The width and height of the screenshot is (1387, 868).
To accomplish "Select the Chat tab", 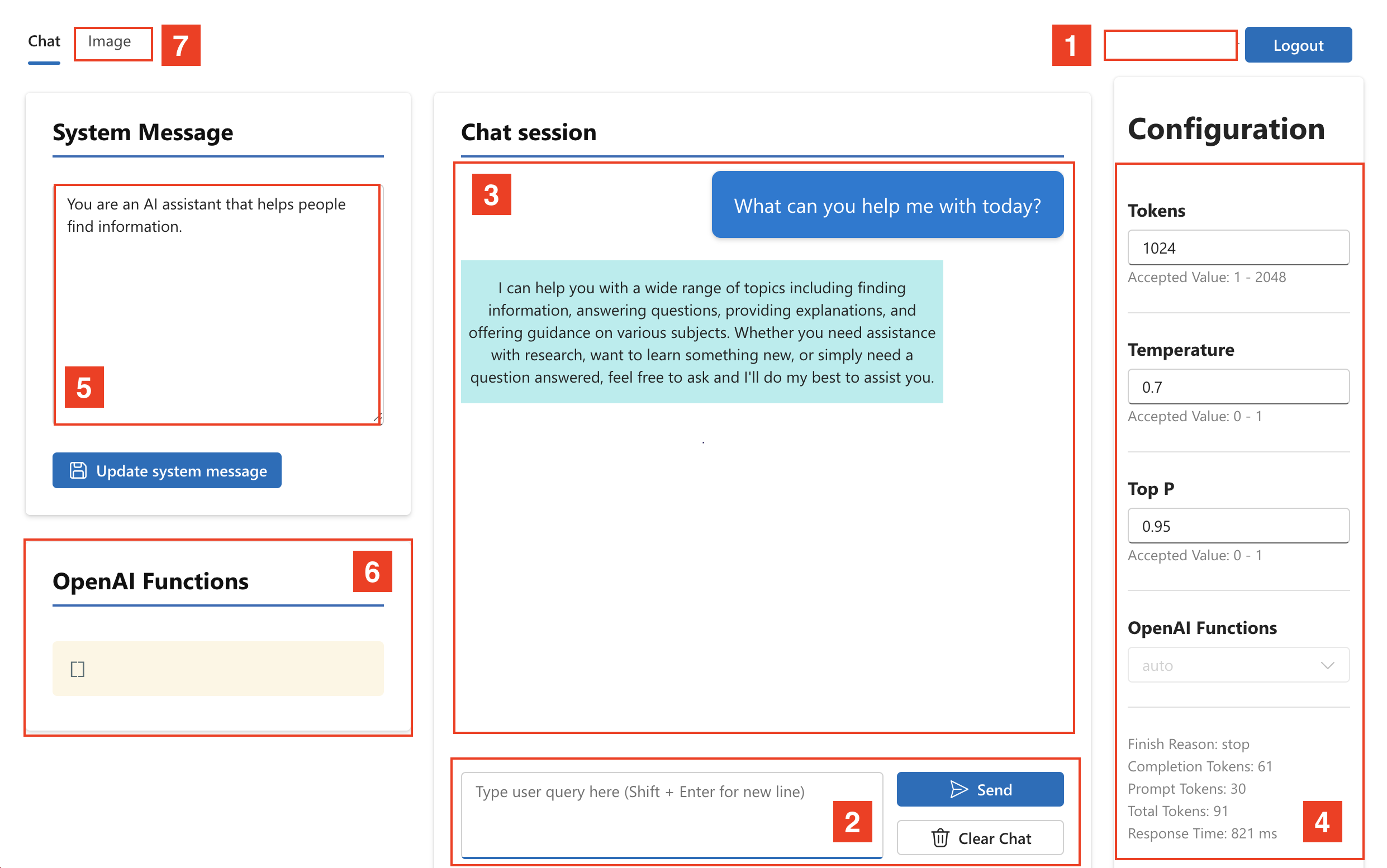I will point(44,41).
